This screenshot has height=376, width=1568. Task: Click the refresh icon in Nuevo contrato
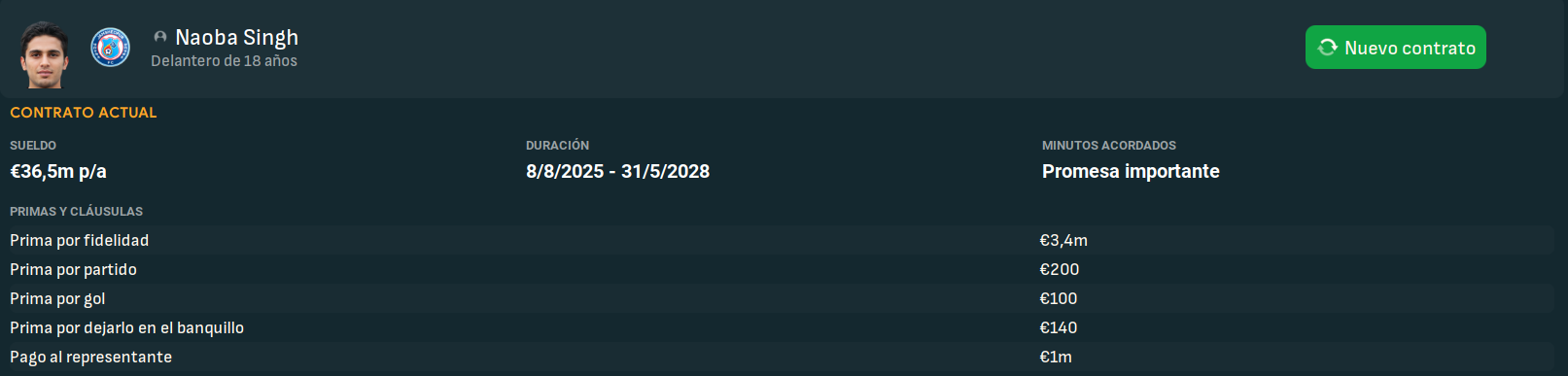[1327, 48]
